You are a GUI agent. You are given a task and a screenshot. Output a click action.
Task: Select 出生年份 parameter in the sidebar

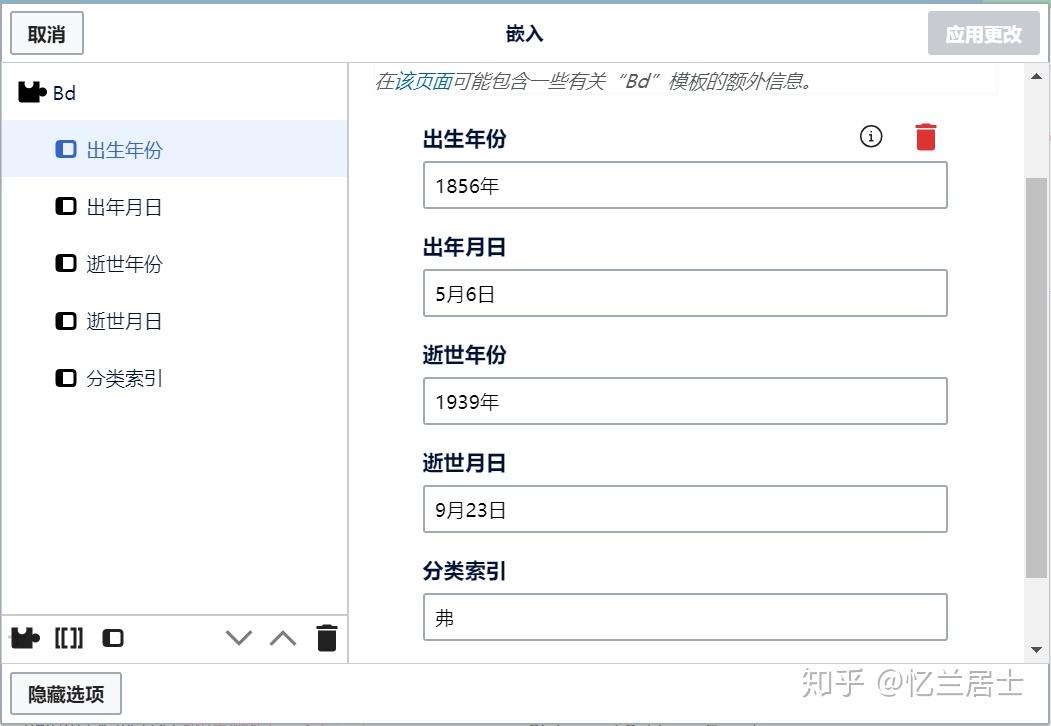pyautogui.click(x=124, y=150)
